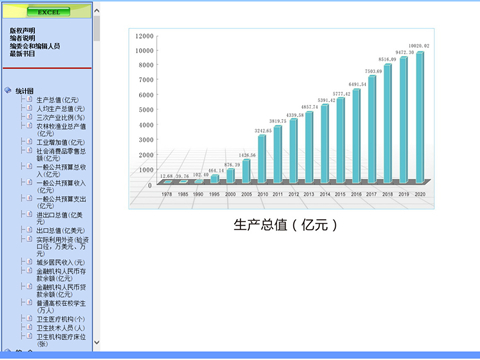
Task: Click document icon beside 三次产业比例(%)
Action: click(29, 117)
